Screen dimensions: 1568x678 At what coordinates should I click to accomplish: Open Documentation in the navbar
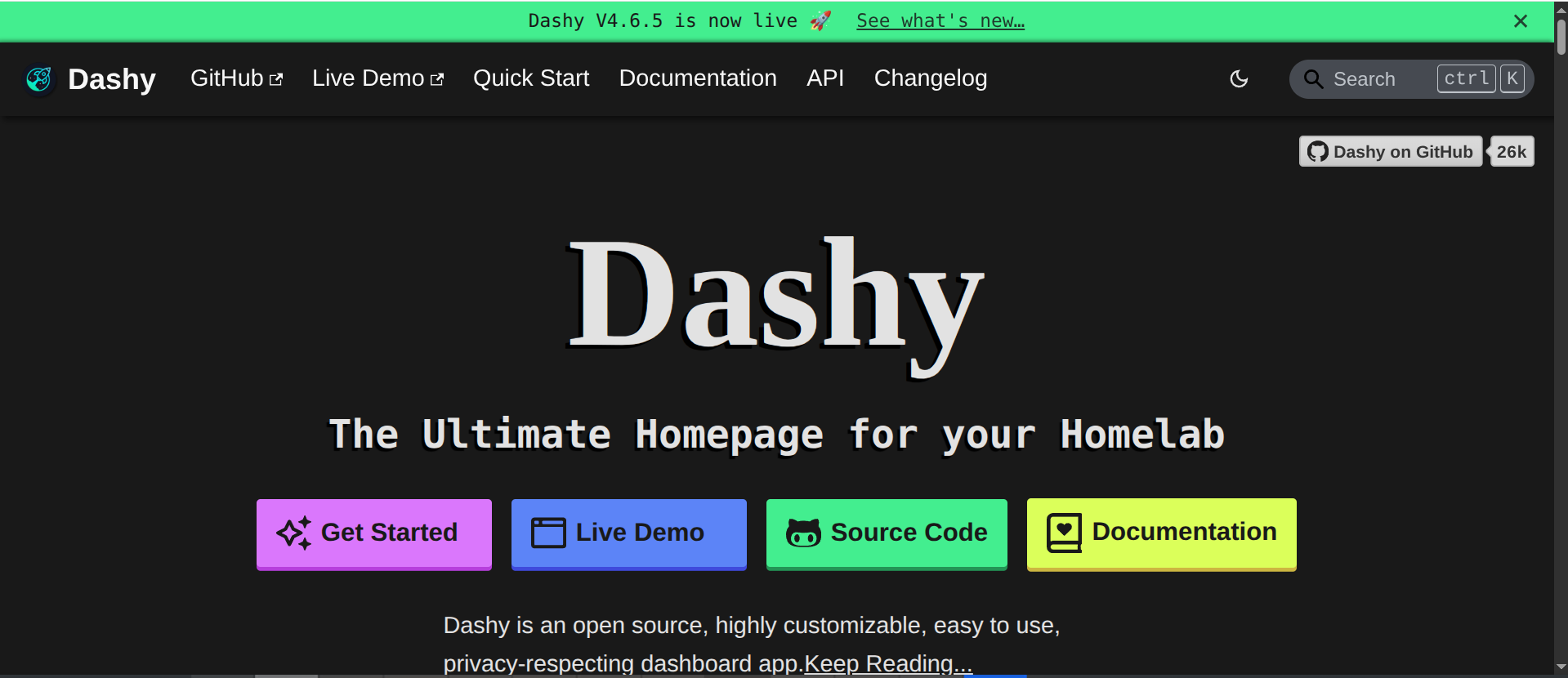[x=698, y=78]
